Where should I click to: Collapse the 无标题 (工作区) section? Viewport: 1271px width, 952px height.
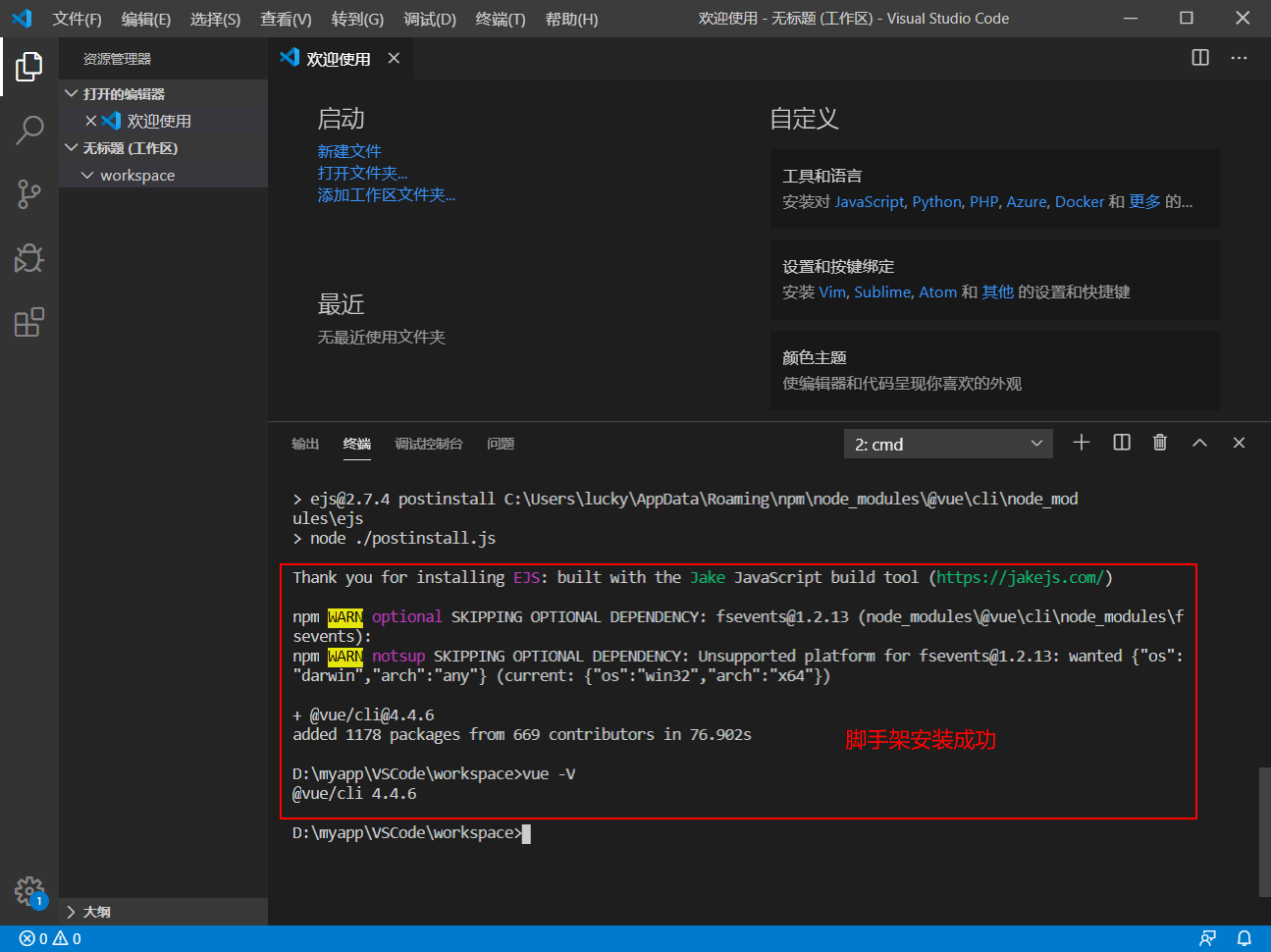coord(163,148)
